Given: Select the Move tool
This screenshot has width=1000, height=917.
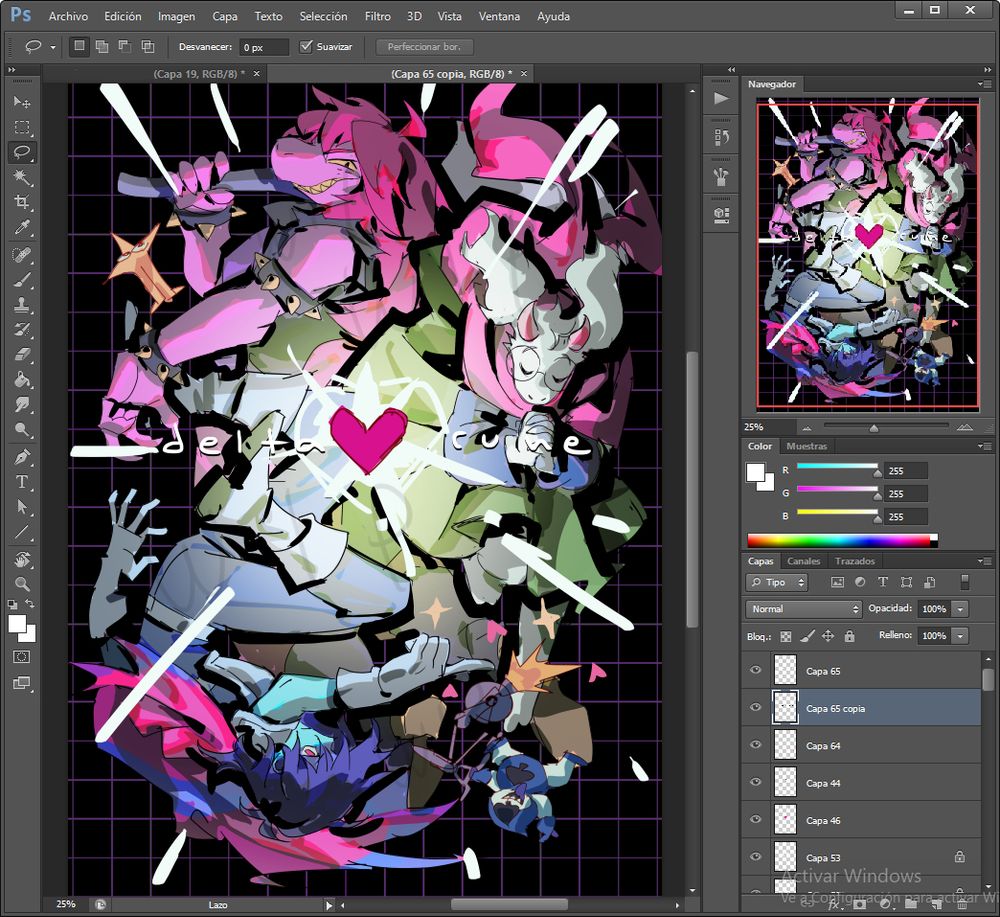Looking at the screenshot, I should coord(22,102).
